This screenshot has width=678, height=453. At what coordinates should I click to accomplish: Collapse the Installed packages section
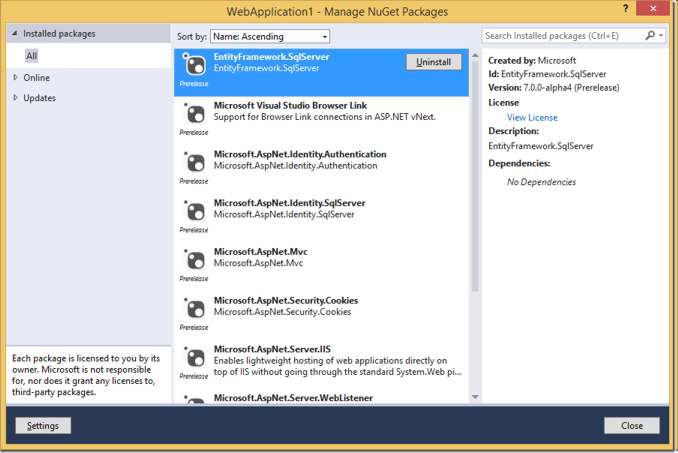point(15,33)
